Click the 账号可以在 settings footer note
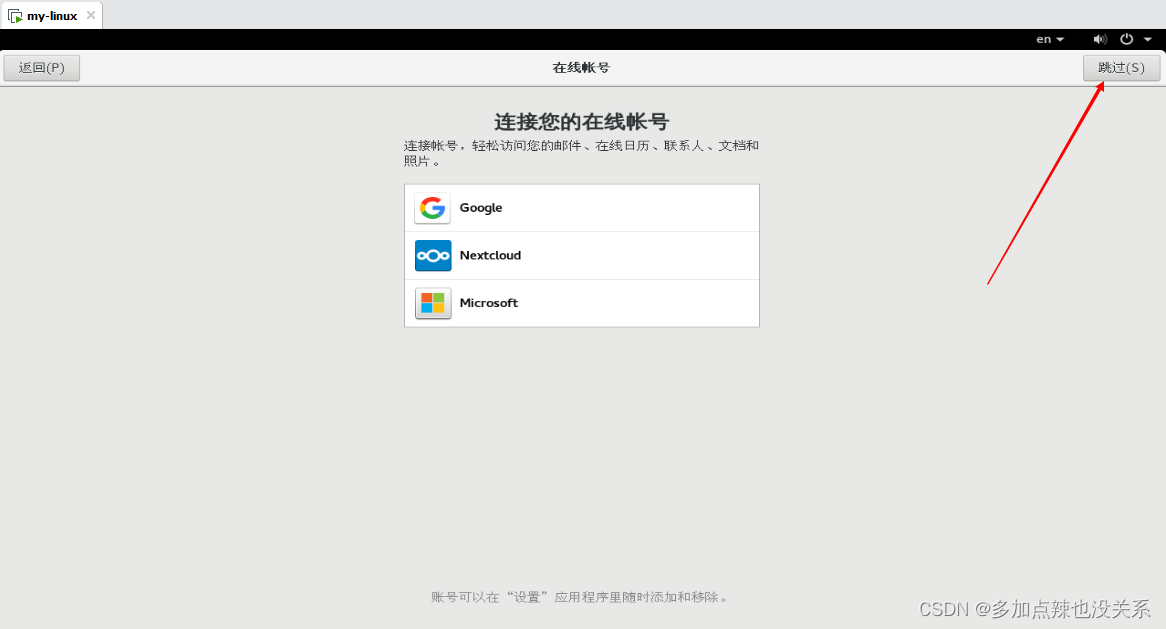The height and width of the screenshot is (629, 1166). coord(582,597)
